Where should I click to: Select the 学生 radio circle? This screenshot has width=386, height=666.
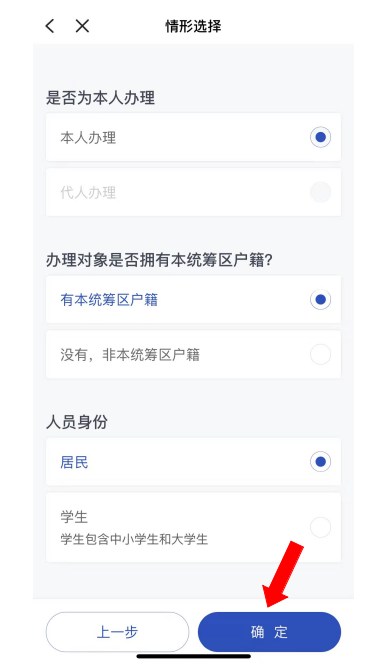[x=320, y=527]
